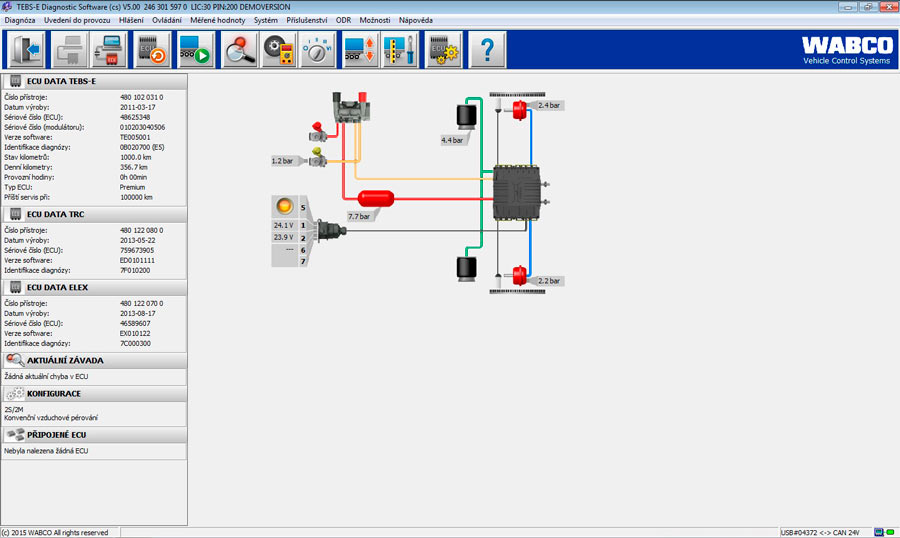Click the 4.4 bar bellows pressure label
The height and width of the screenshot is (538, 900).
click(x=452, y=140)
